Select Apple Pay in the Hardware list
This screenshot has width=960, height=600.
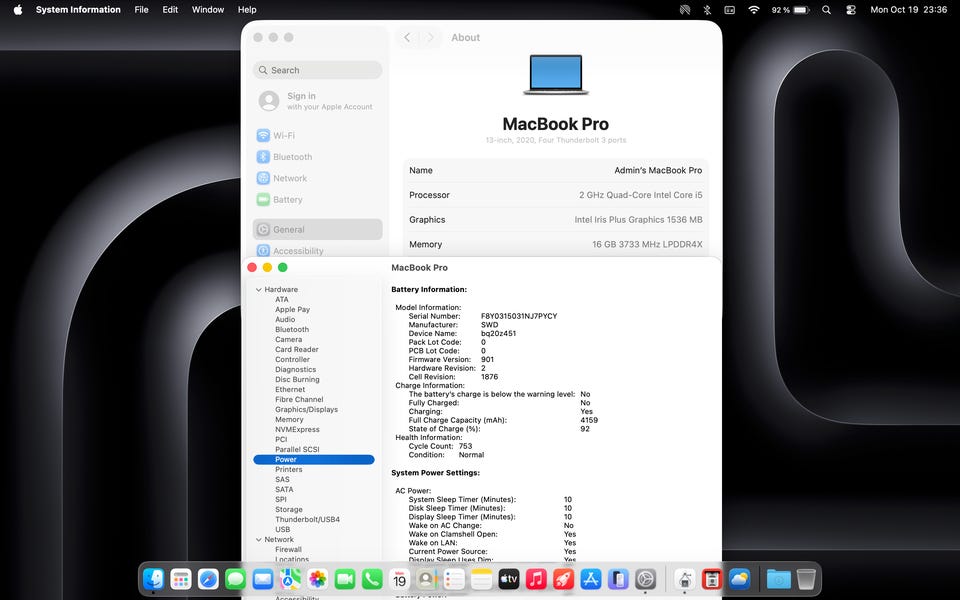pos(292,309)
